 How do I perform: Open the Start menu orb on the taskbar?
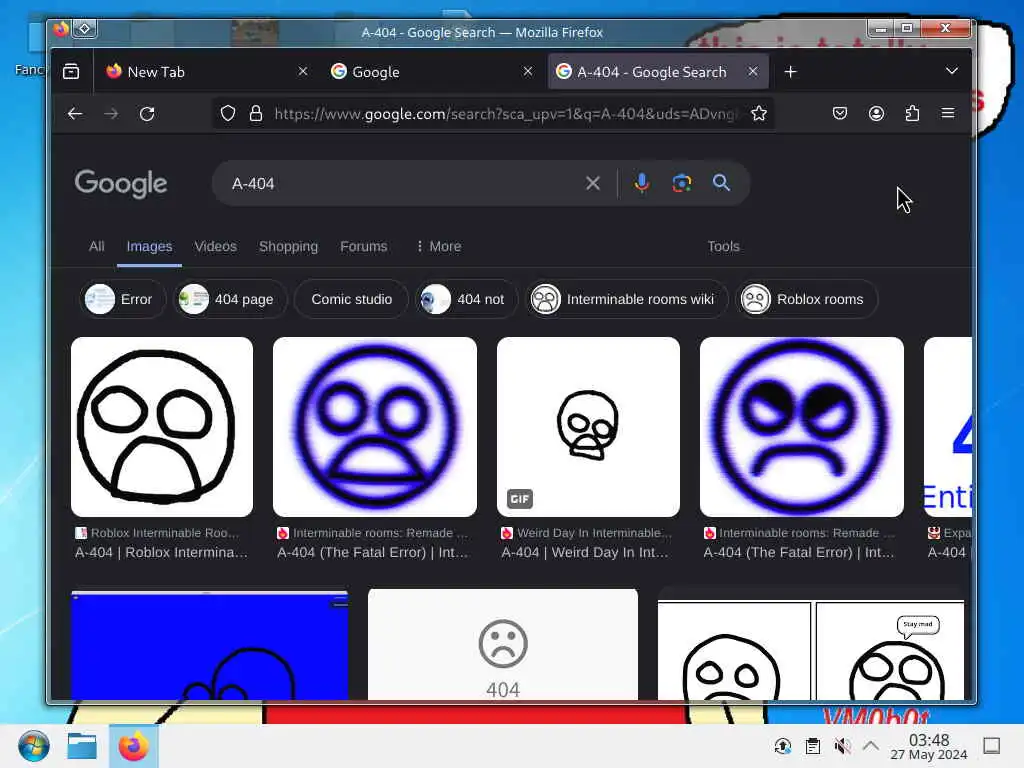[x=33, y=746]
